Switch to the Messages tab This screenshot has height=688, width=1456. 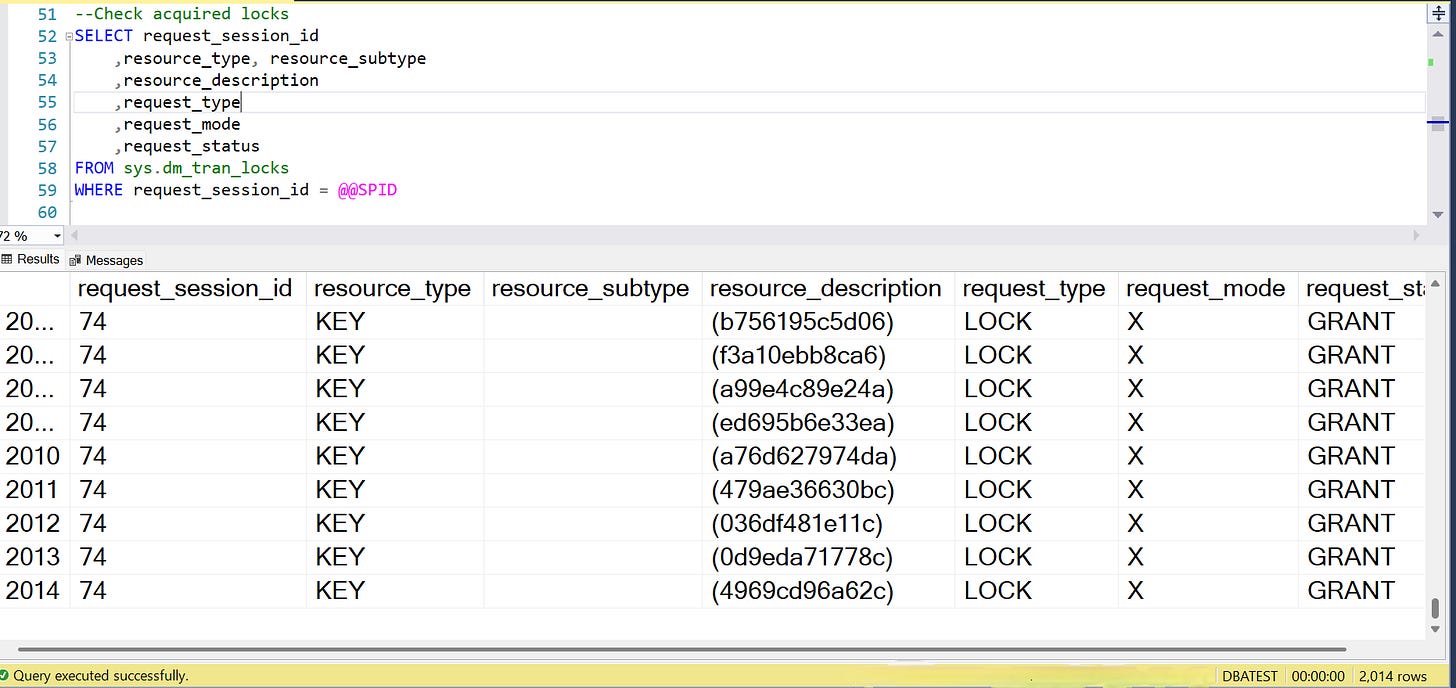(x=107, y=260)
